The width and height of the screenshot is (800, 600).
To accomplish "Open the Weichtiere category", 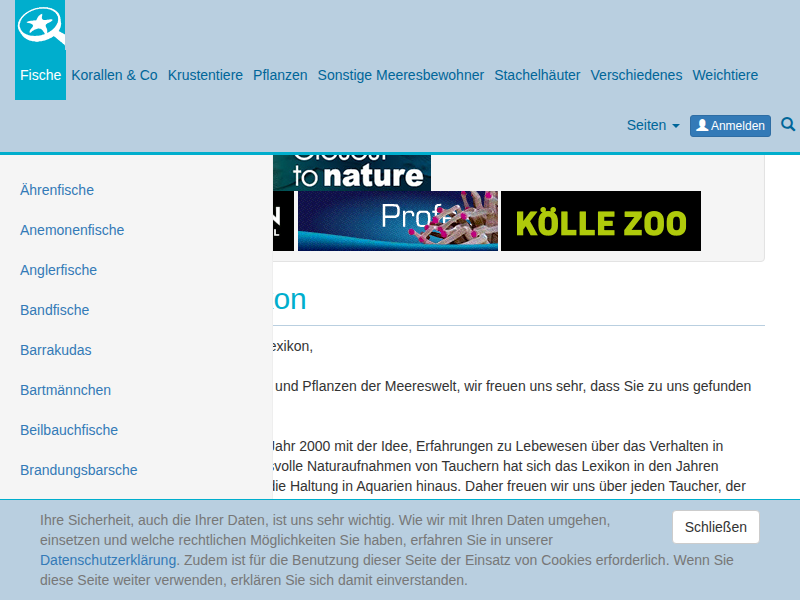I will (725, 75).
